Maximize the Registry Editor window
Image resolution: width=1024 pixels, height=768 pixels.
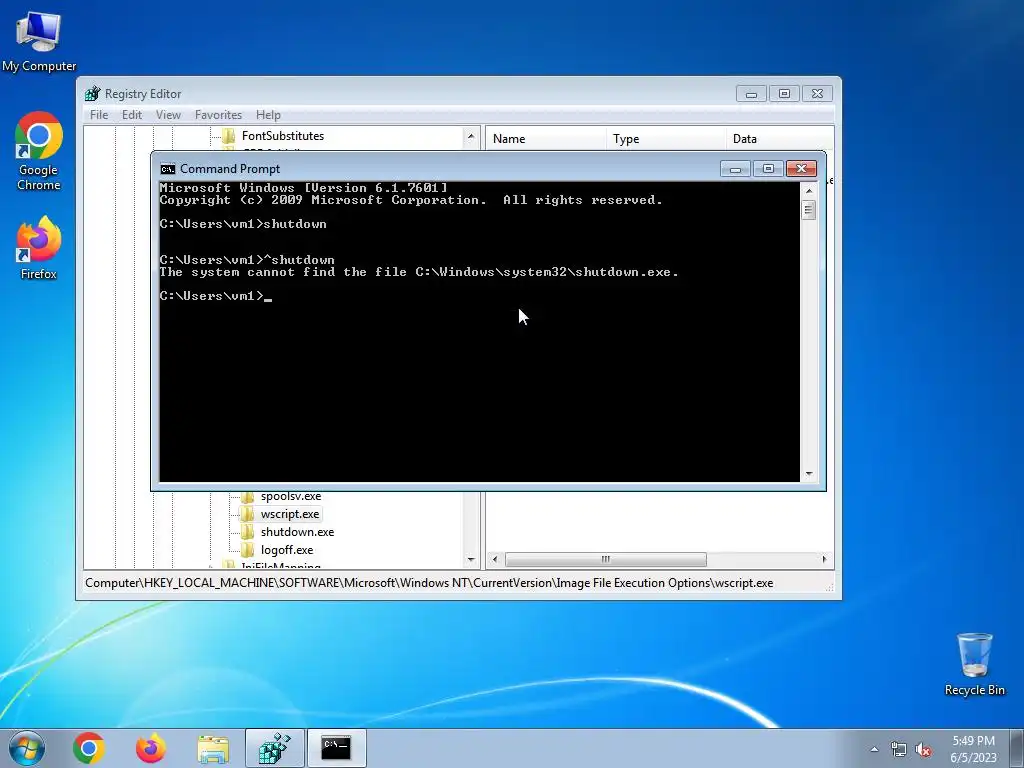784,94
